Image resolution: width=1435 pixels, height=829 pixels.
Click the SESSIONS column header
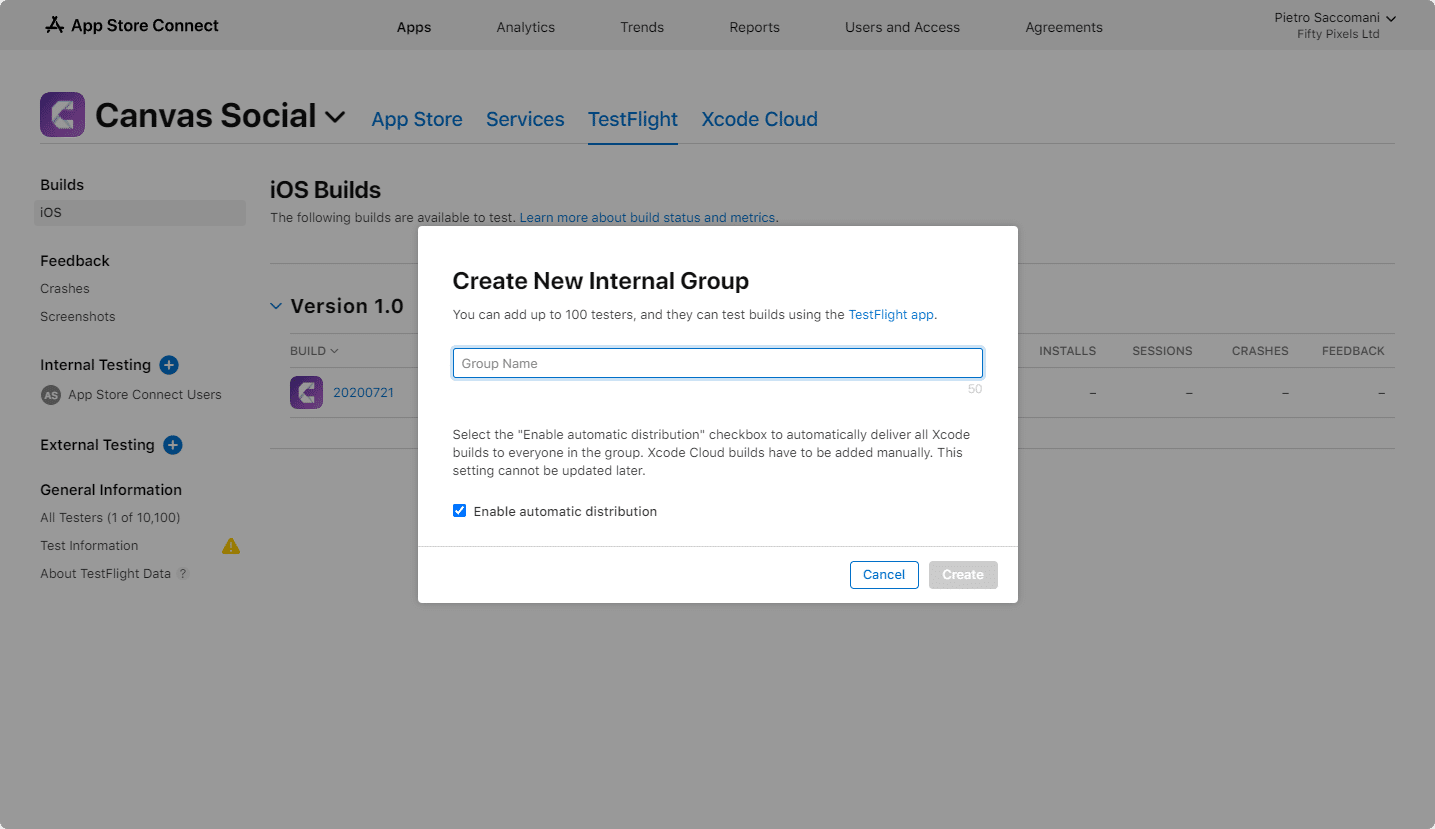click(1162, 351)
